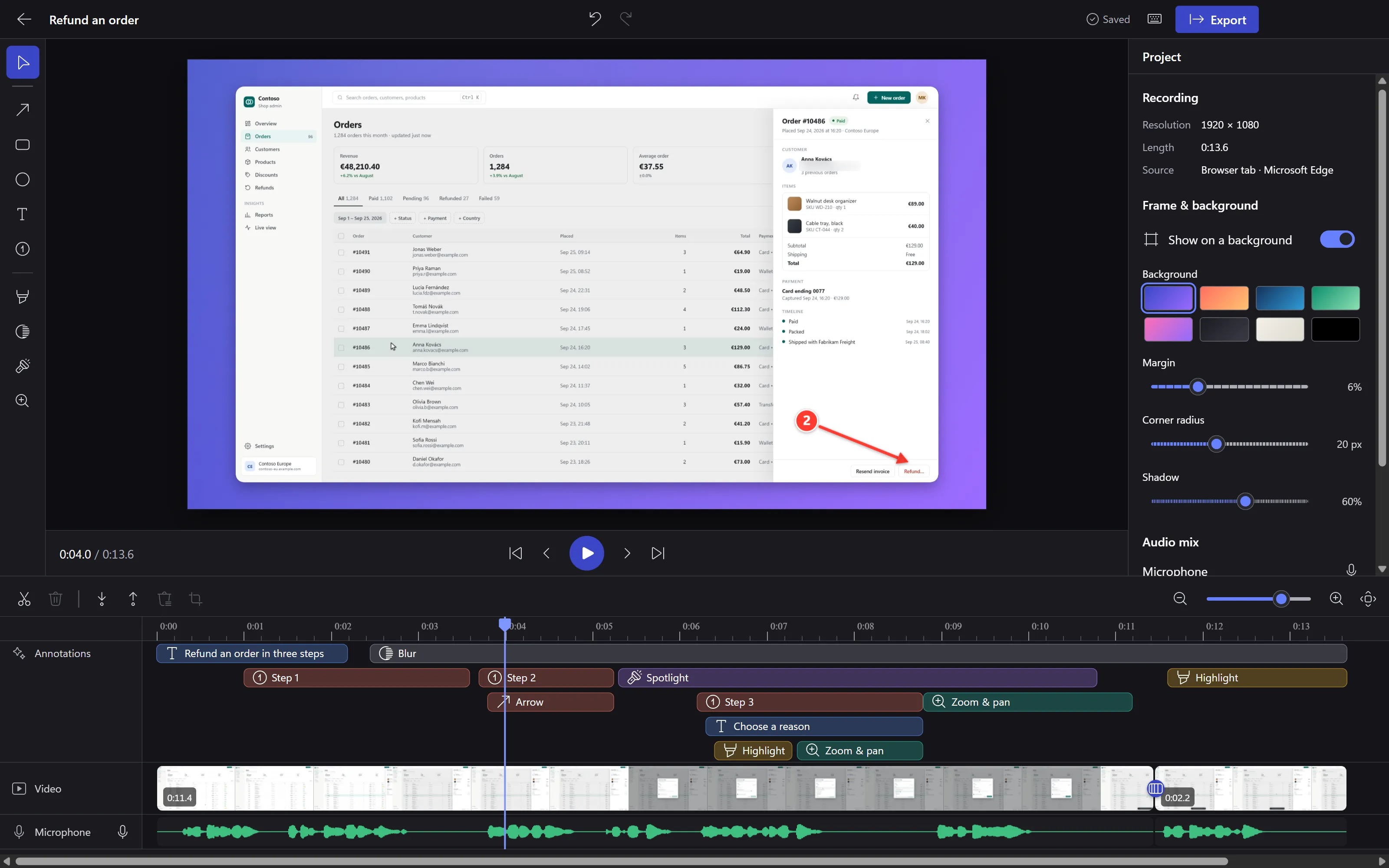Click the ripple delete icon

coord(165,599)
